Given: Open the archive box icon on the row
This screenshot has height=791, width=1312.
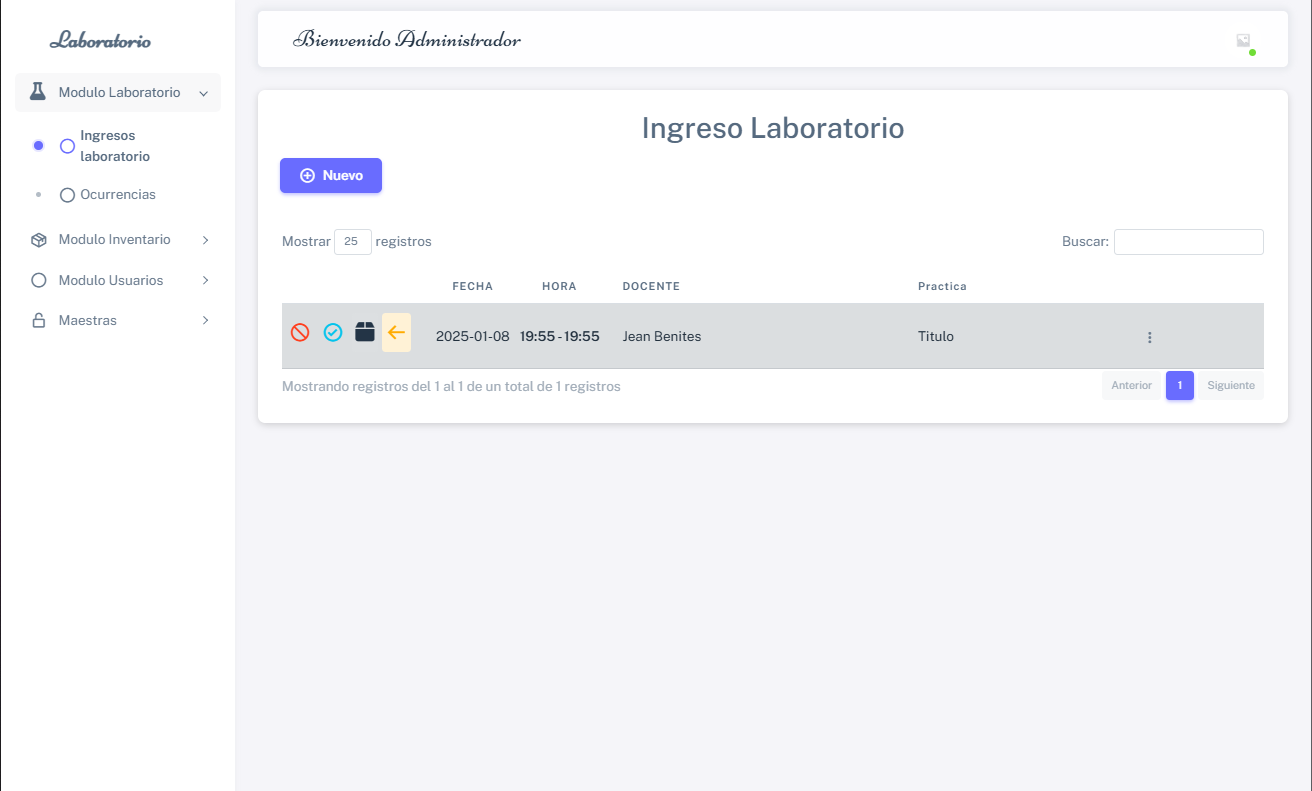Looking at the screenshot, I should coord(364,331).
